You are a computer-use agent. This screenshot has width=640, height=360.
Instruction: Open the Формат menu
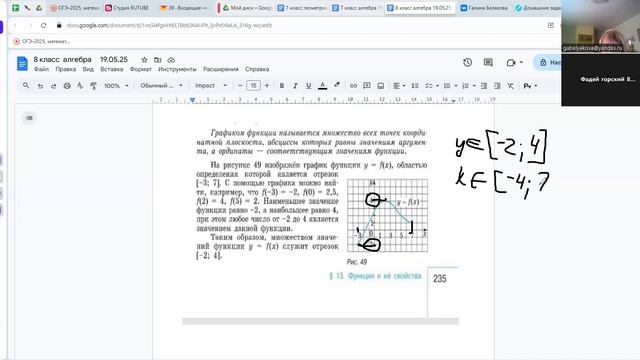[x=141, y=69]
